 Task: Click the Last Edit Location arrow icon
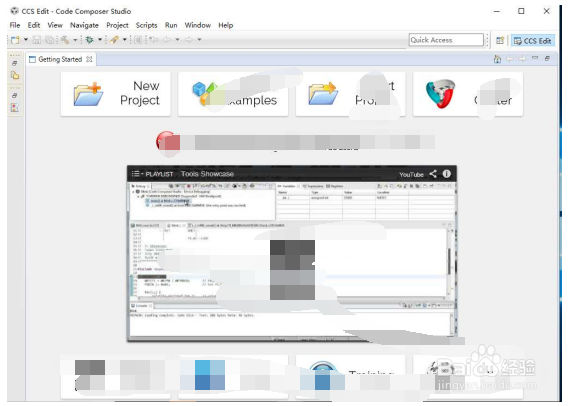[x=154, y=40]
